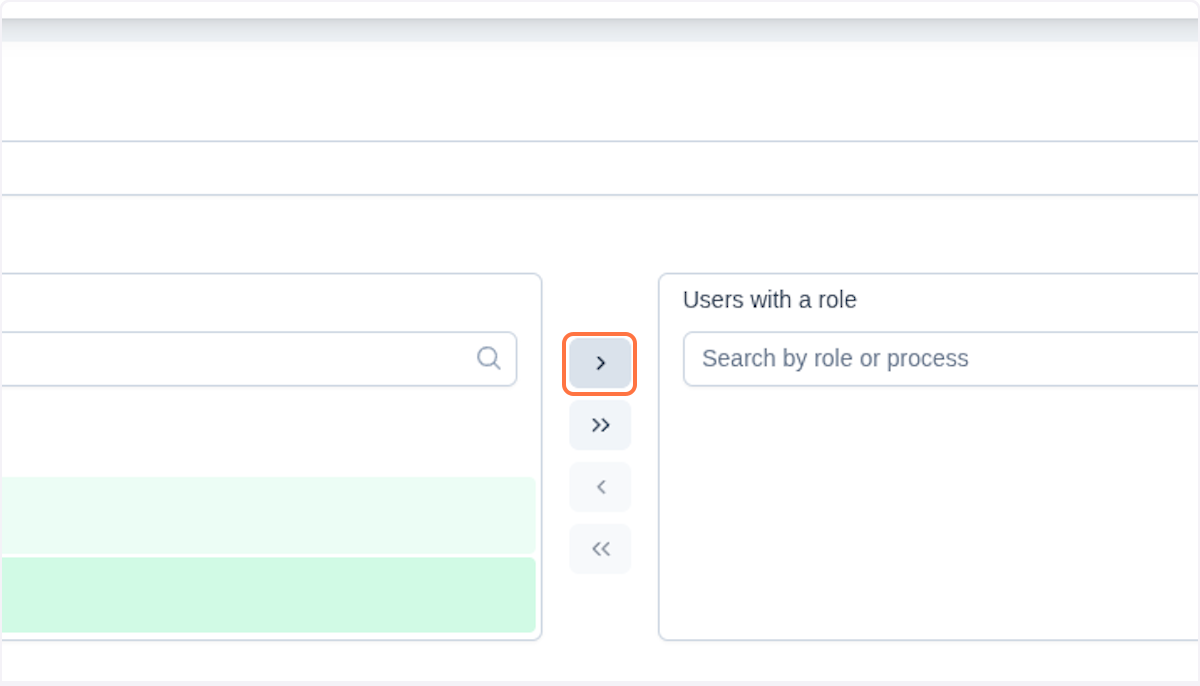This screenshot has width=1200, height=686.
Task: Move all users left with double arrow
Action: (600, 549)
